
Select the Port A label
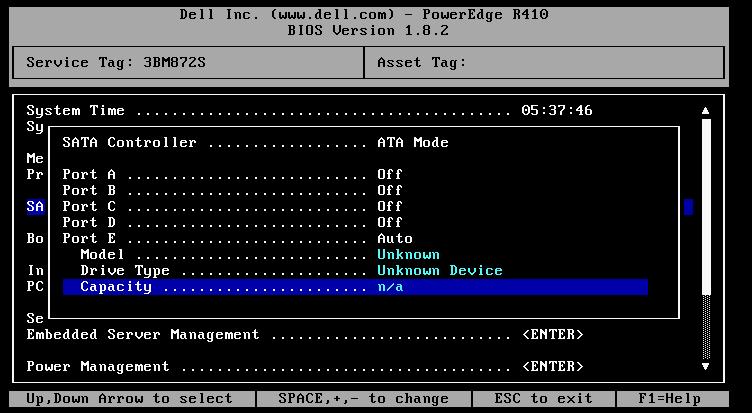89,174
